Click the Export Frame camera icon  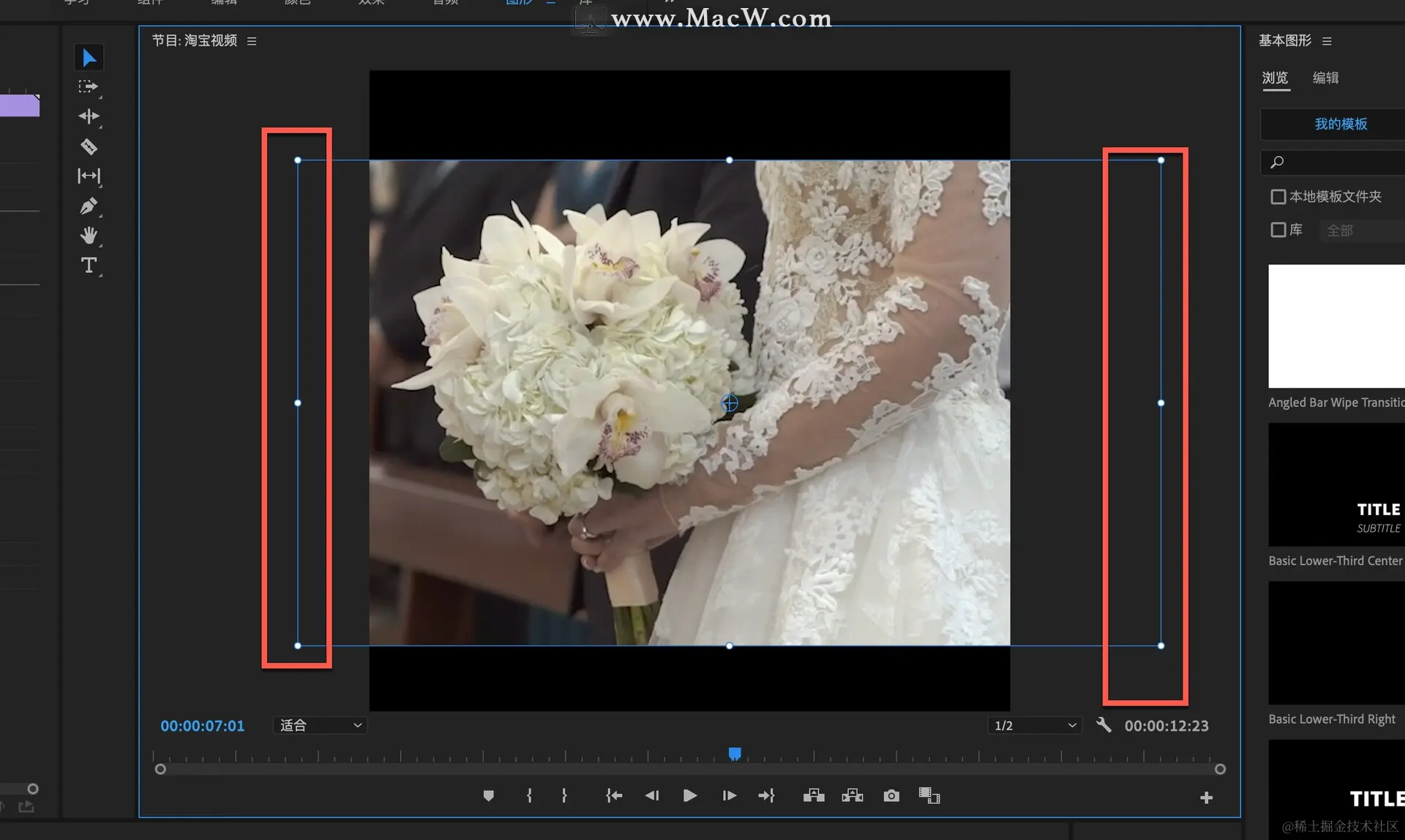(x=891, y=796)
